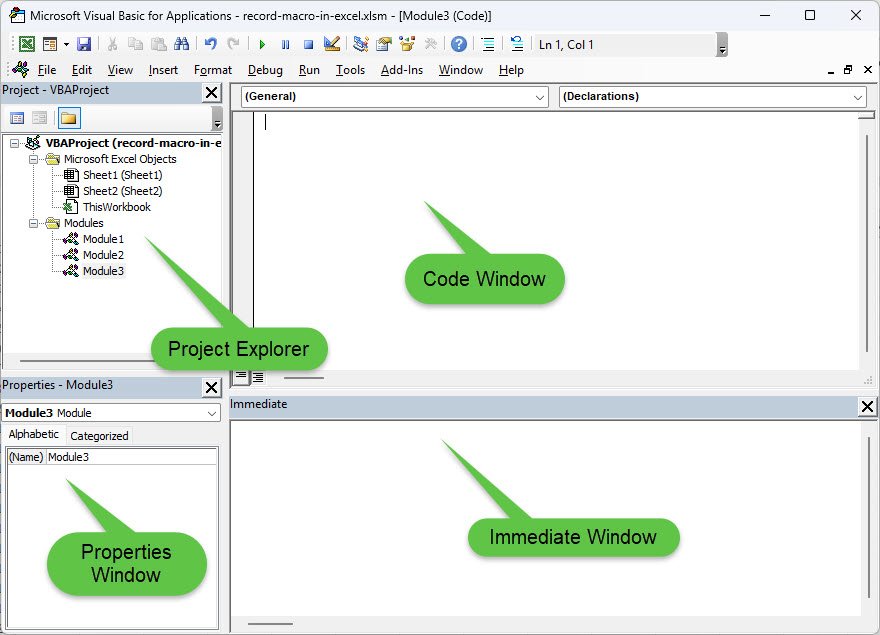This screenshot has width=880, height=635.
Task: Click the toolbar icon after Help
Action: (x=488, y=44)
